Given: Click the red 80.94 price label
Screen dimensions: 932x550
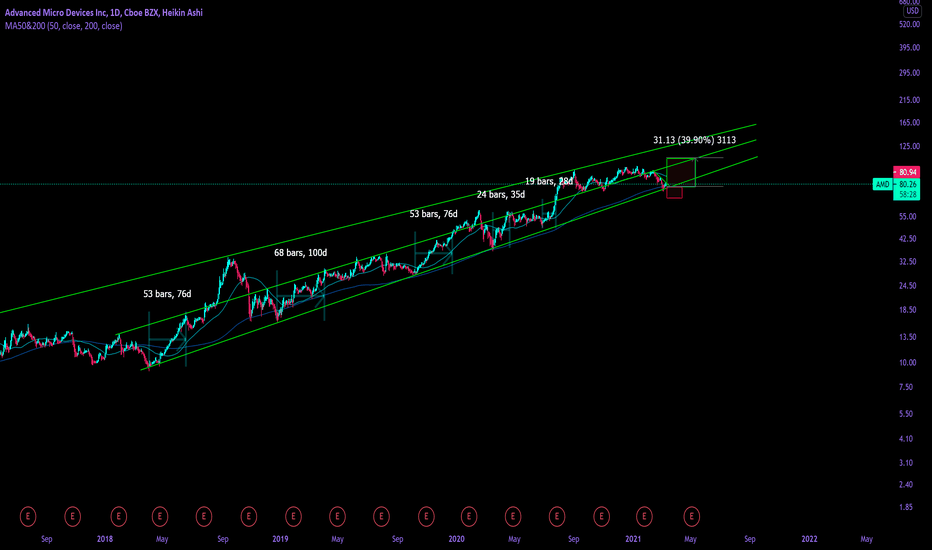Looking at the screenshot, I should tap(906, 172).
